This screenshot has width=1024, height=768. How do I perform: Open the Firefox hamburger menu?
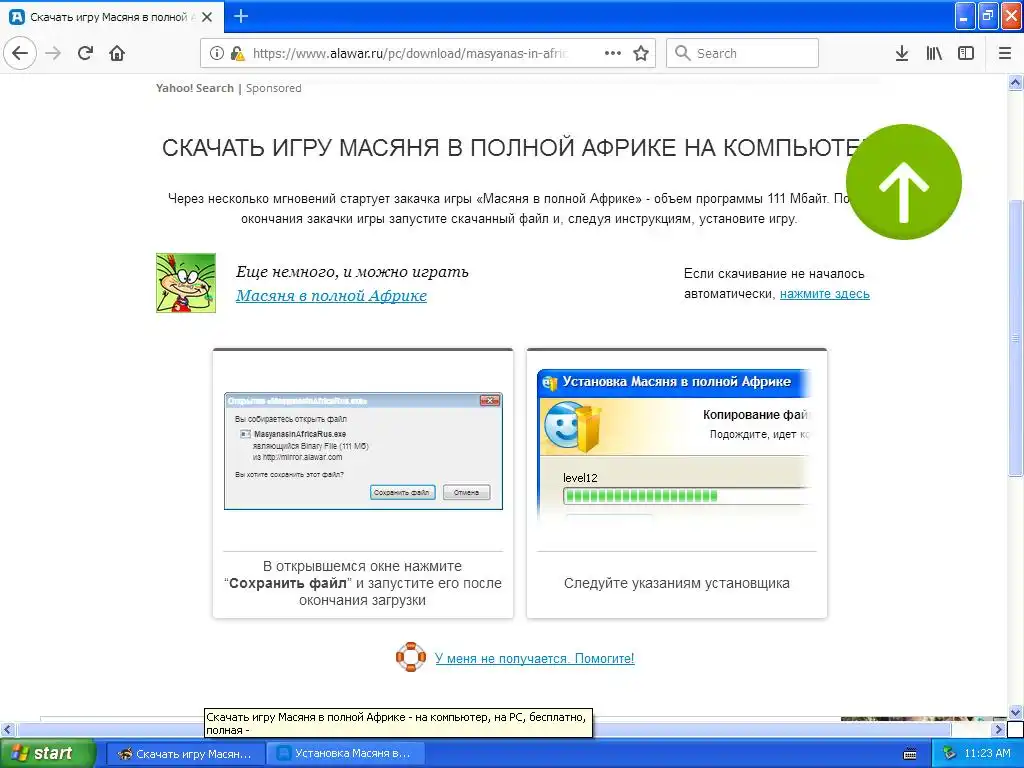(1005, 54)
